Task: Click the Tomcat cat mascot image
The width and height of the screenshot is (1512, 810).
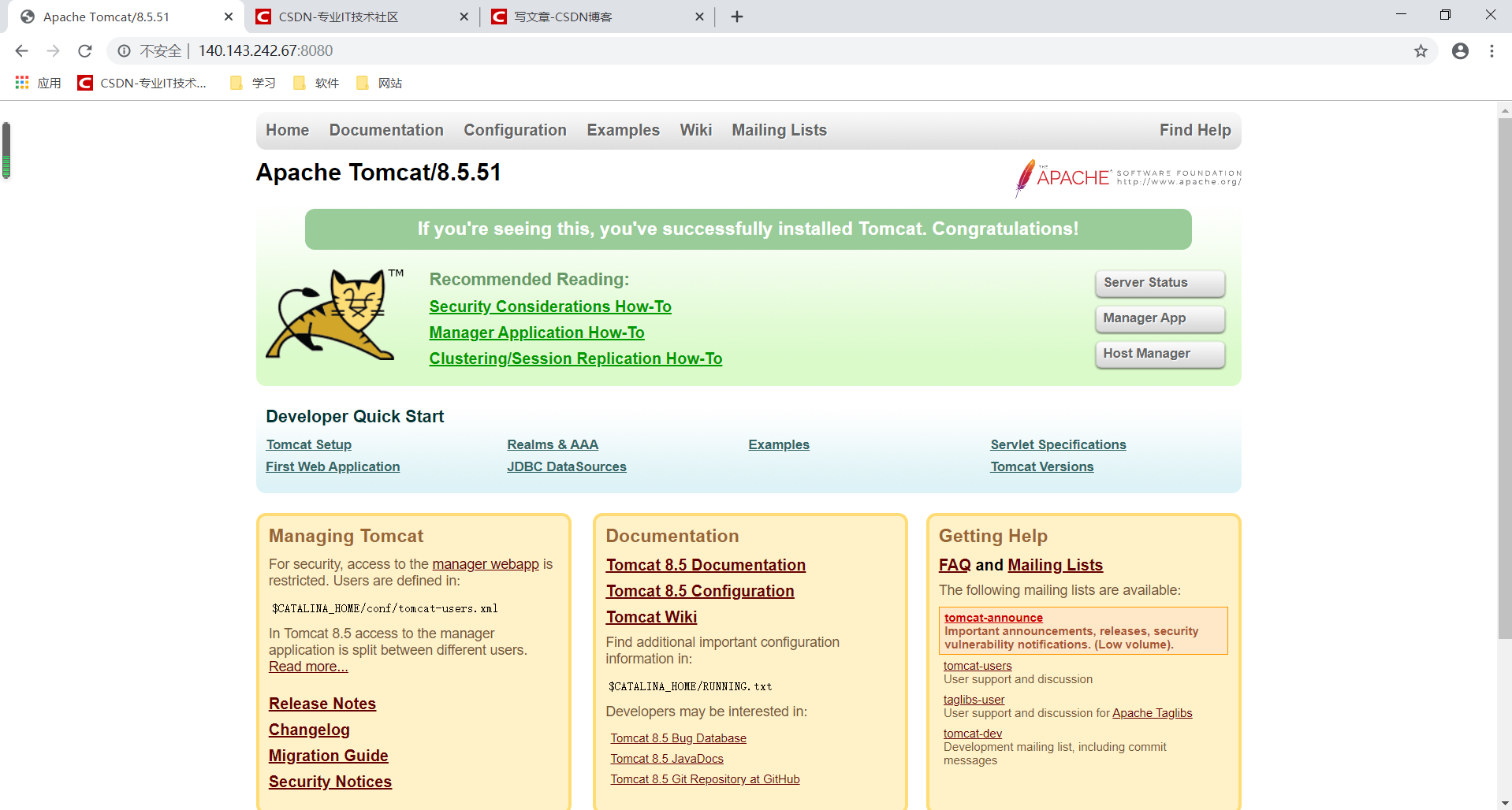Action: 334,315
